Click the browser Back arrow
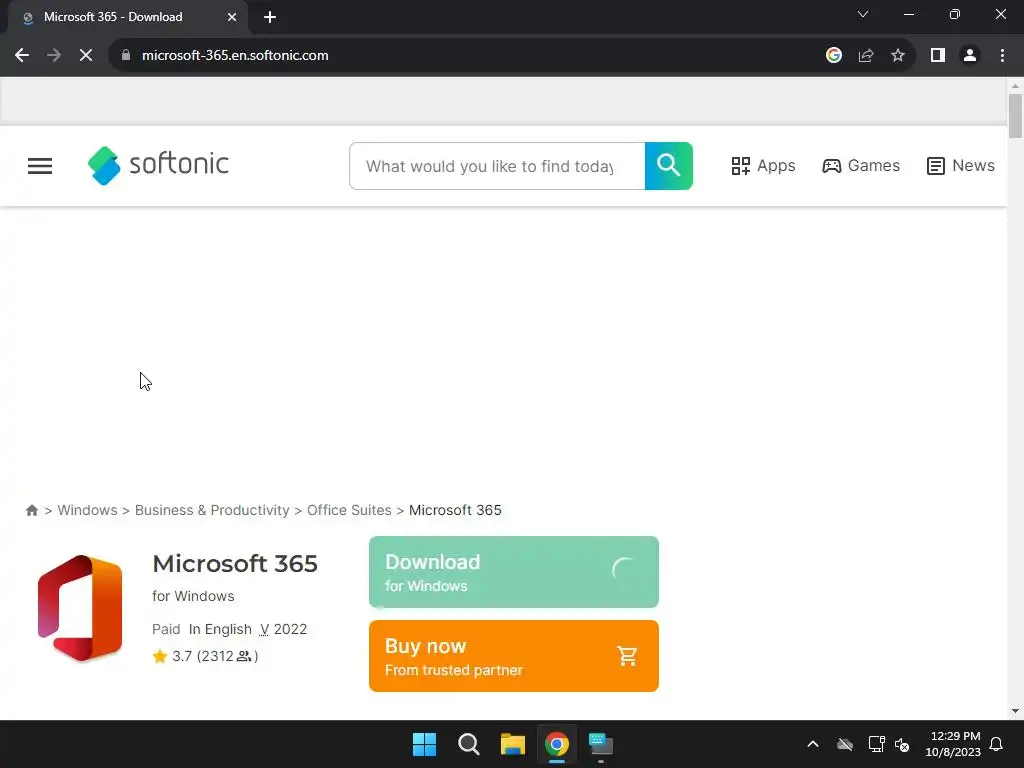Viewport: 1024px width, 768px height. (x=22, y=56)
